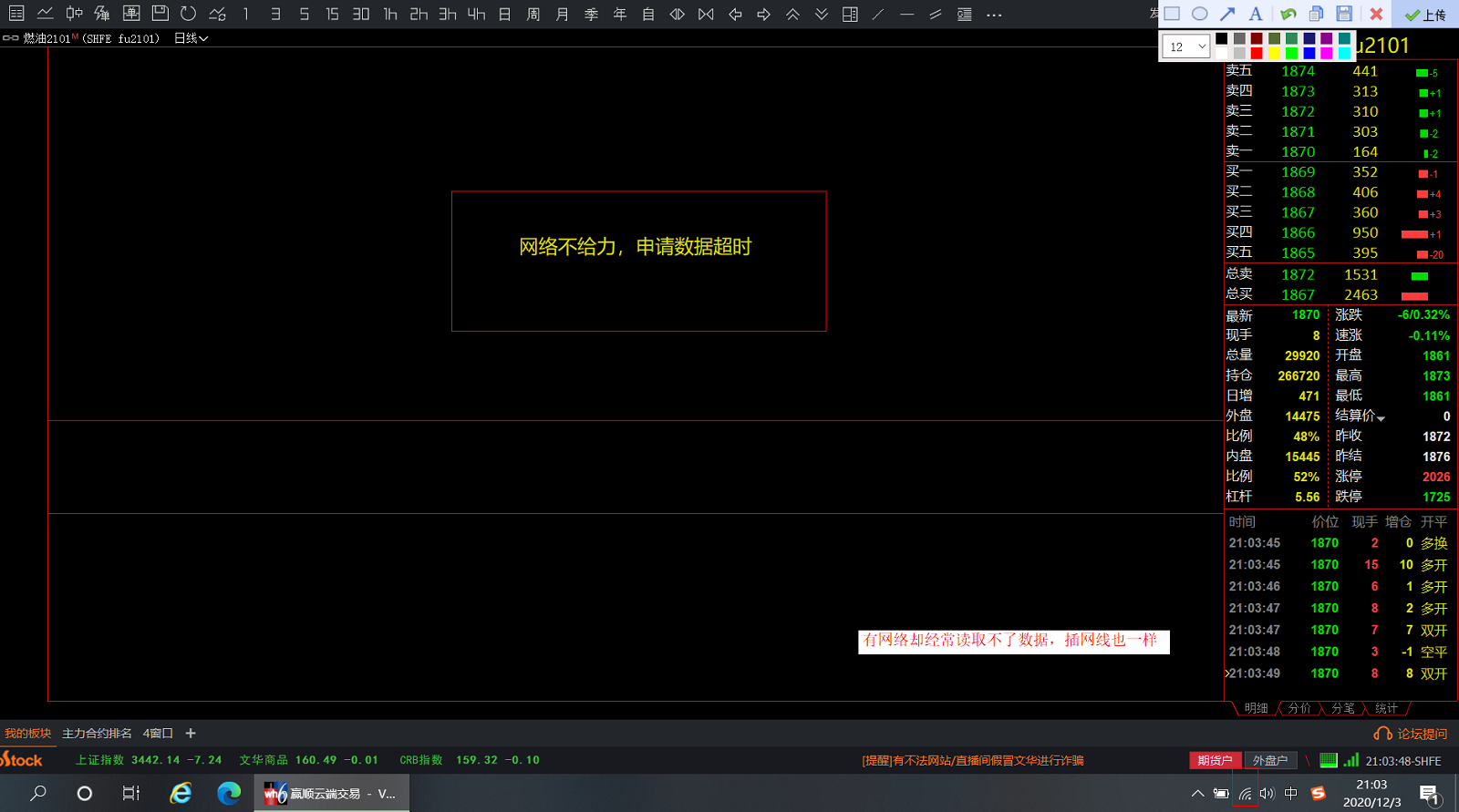This screenshot has height=812, width=1459.
Task: Expand the 日线 period dropdown
Action: coord(191,38)
